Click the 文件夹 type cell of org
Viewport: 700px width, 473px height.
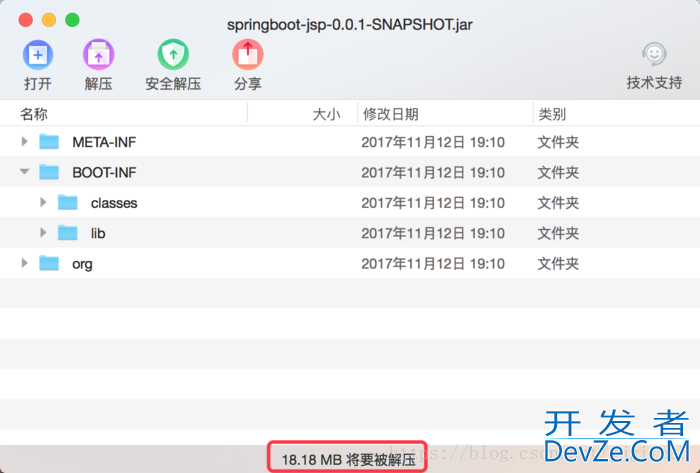coord(558,264)
